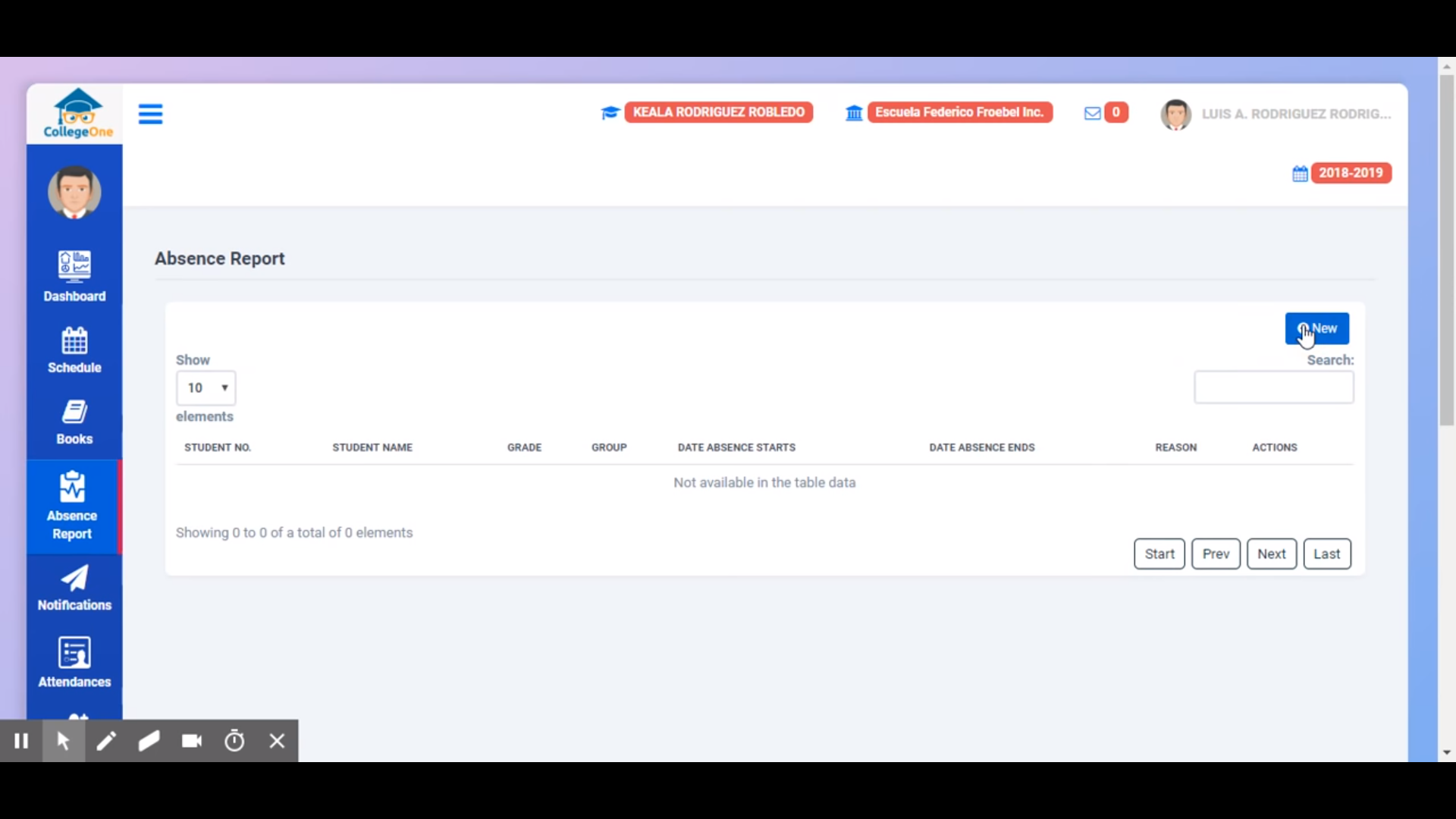Click the mail envelope icon

pyautogui.click(x=1092, y=113)
